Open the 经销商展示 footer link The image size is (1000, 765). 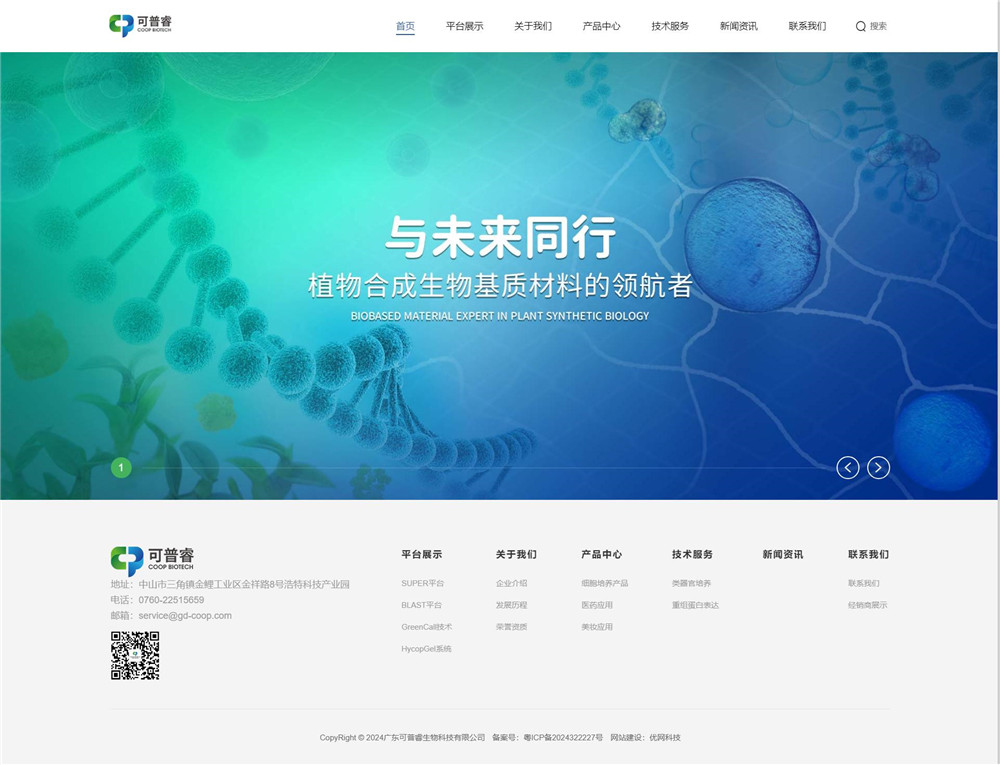point(867,605)
